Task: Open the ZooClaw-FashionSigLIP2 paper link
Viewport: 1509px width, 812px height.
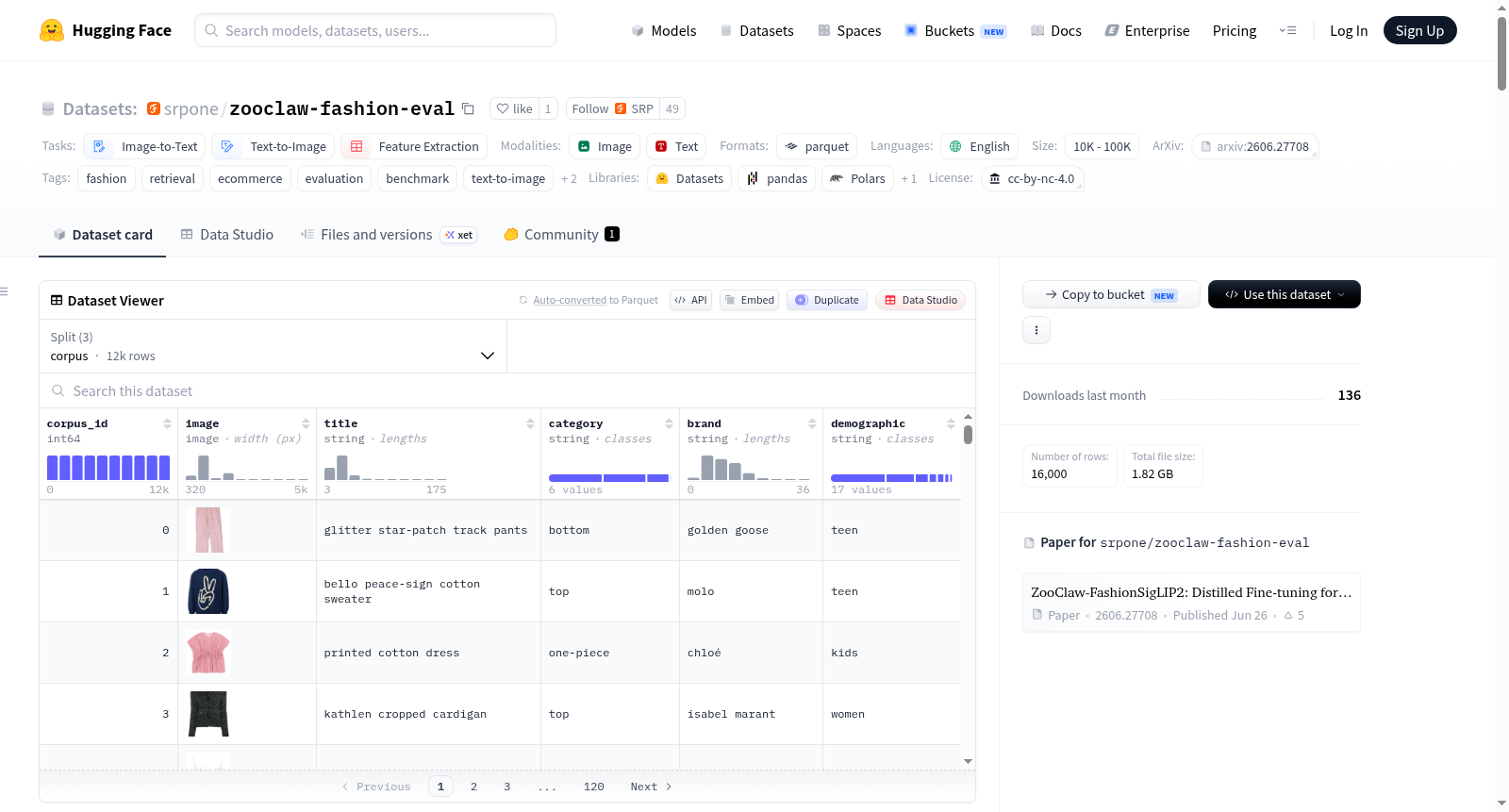Action: coord(1191,602)
